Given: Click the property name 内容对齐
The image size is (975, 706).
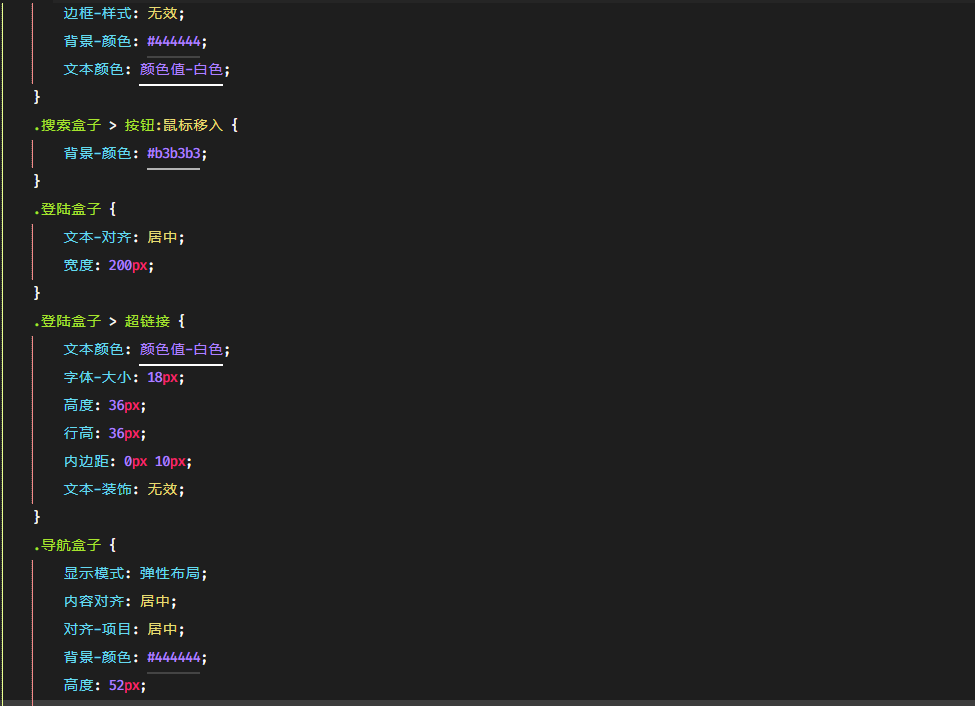Looking at the screenshot, I should pos(93,601).
